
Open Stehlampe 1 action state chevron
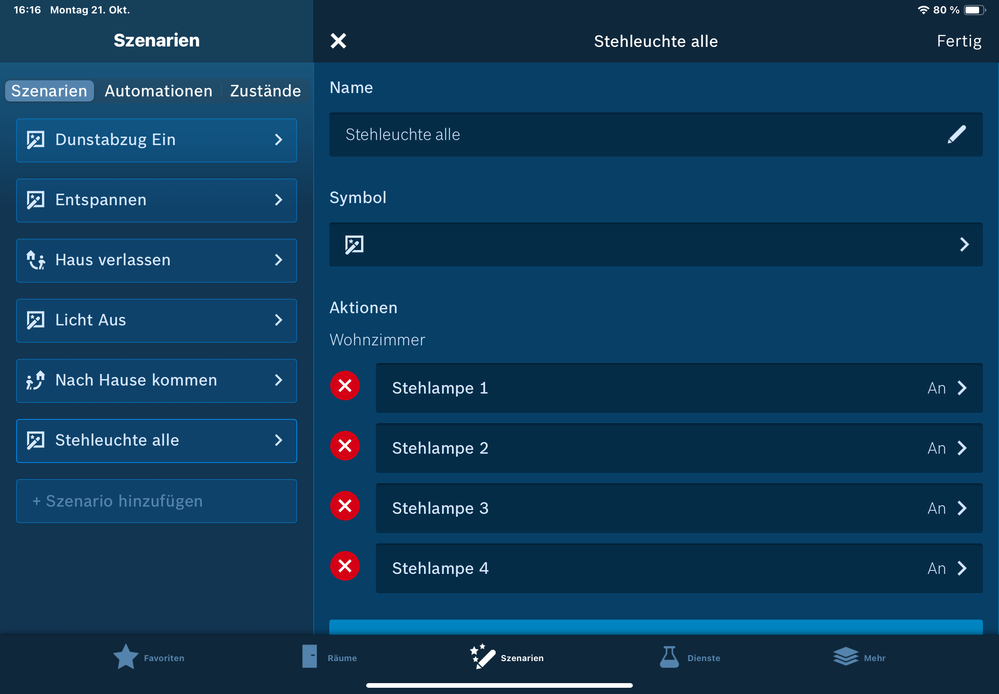(961, 388)
